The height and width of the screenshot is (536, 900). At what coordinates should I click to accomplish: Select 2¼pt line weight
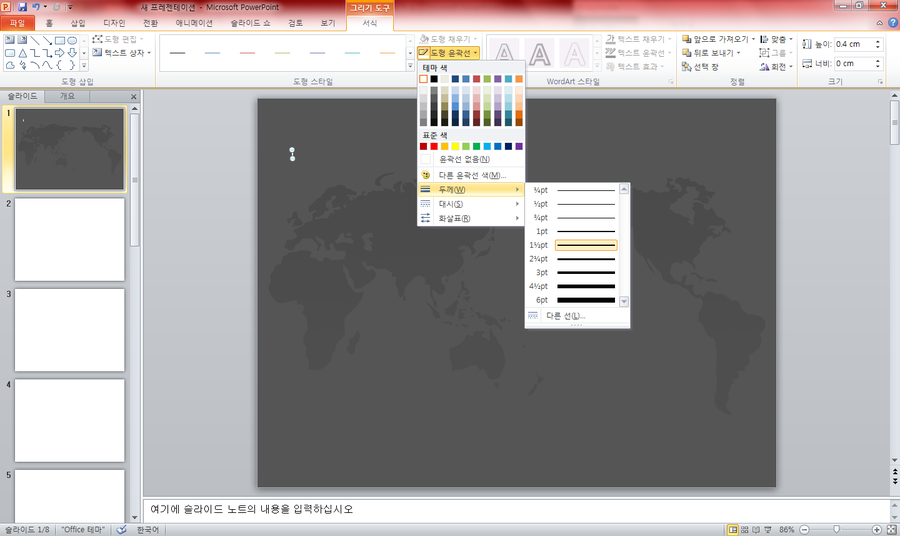click(572, 259)
